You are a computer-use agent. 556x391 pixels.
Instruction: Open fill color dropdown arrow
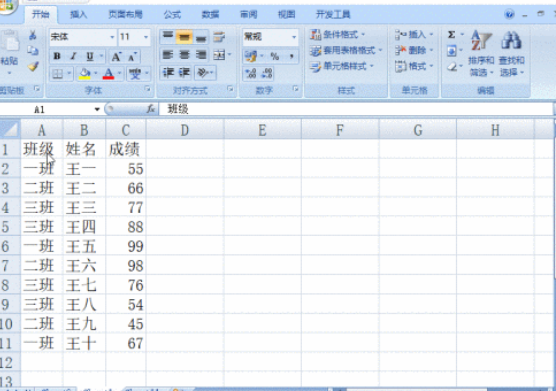(95, 74)
